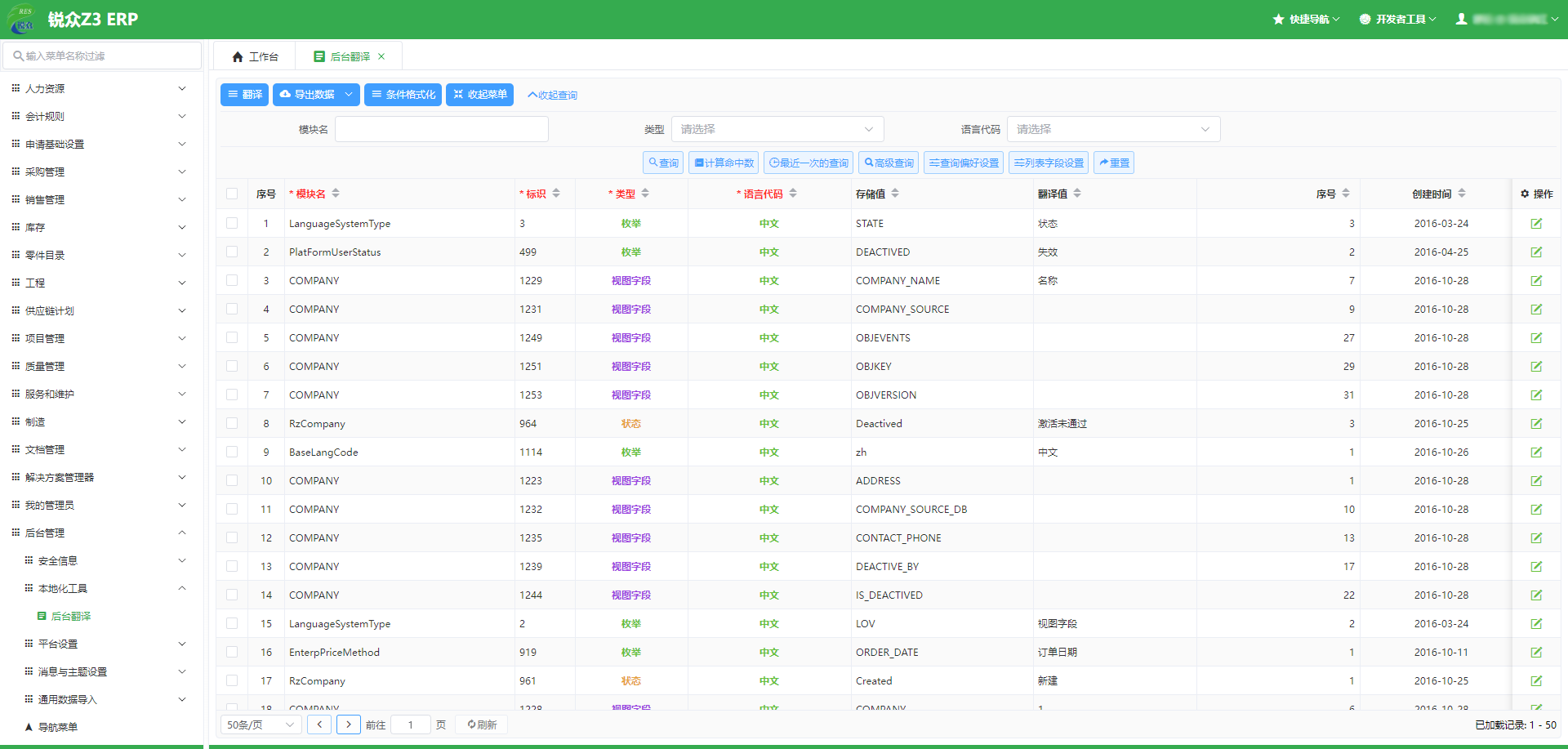Click the 重置 reset button
The image size is (1568, 749).
point(1114,163)
